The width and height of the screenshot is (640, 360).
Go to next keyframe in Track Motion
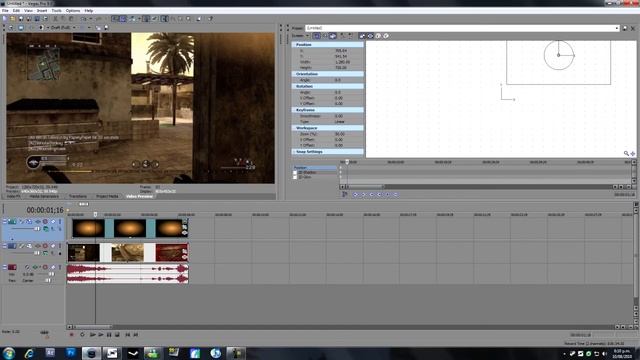(x=371, y=195)
